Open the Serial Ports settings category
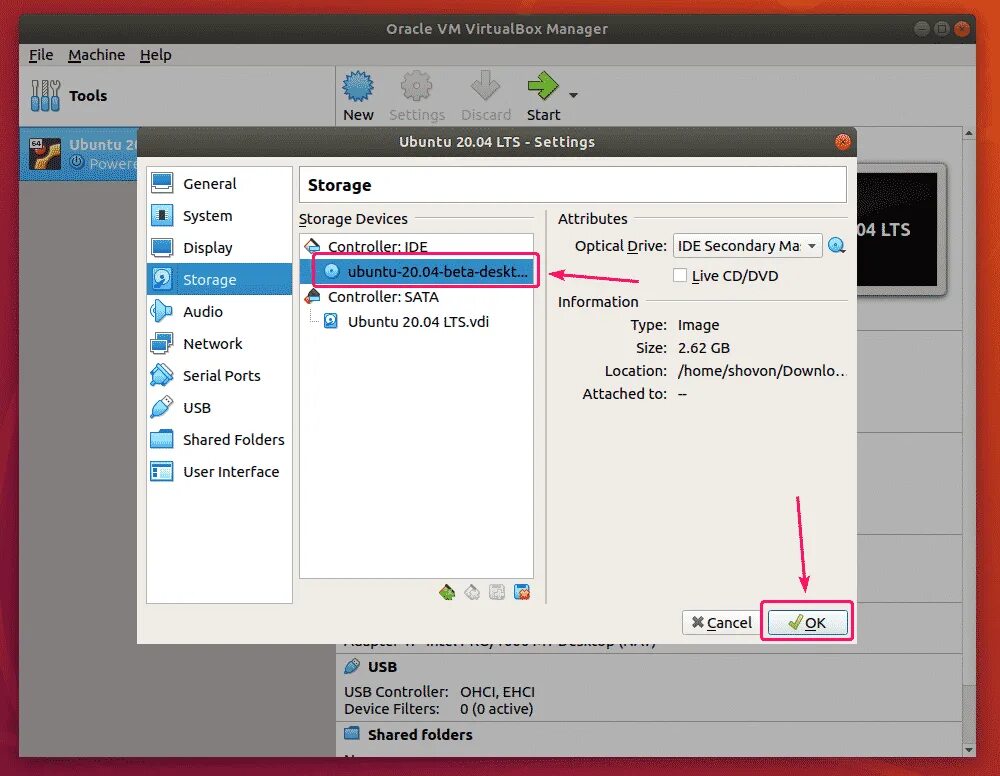 pyautogui.click(x=219, y=376)
